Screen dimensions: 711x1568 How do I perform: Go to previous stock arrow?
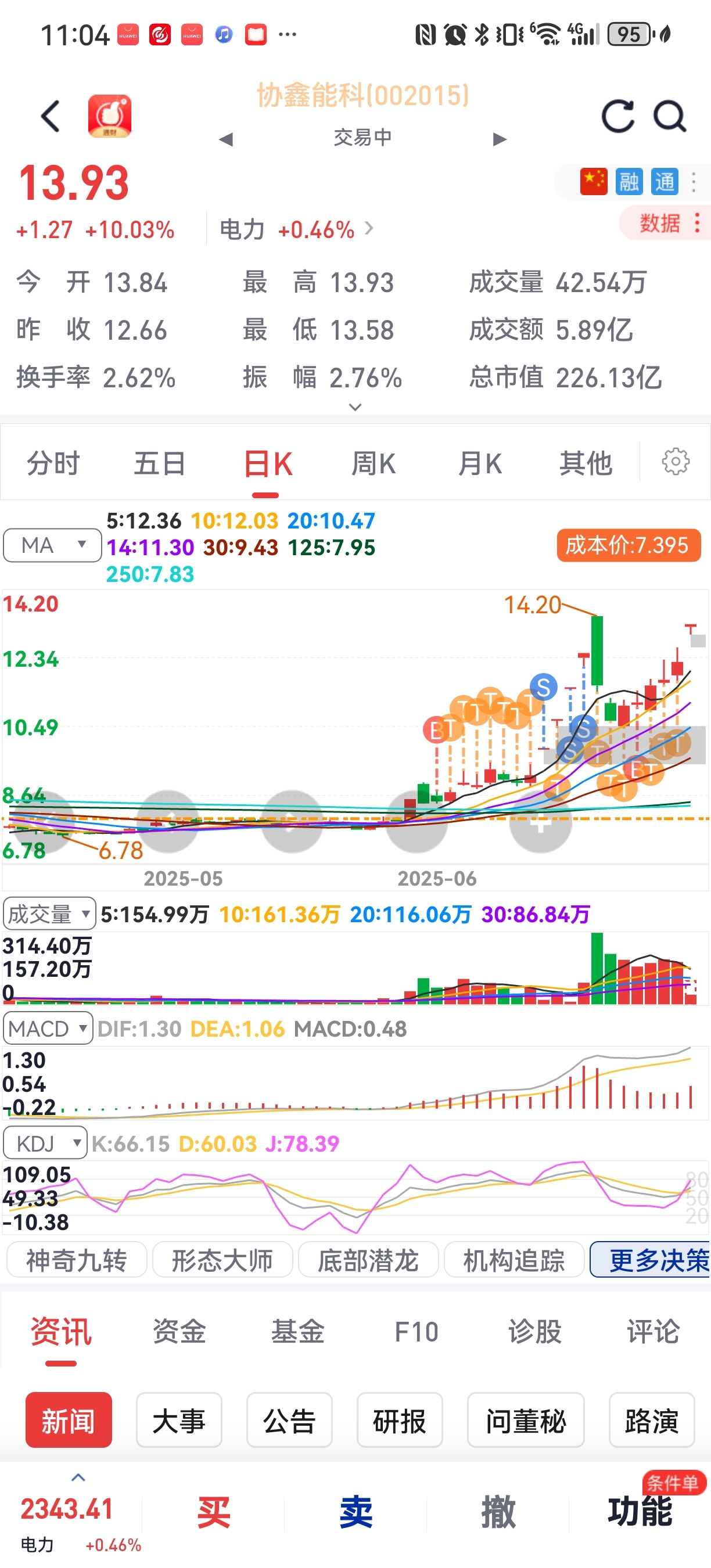tap(226, 139)
